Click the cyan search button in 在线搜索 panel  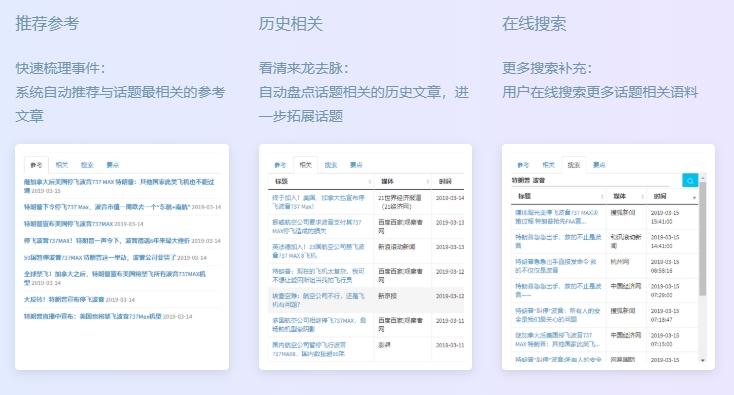coord(690,180)
